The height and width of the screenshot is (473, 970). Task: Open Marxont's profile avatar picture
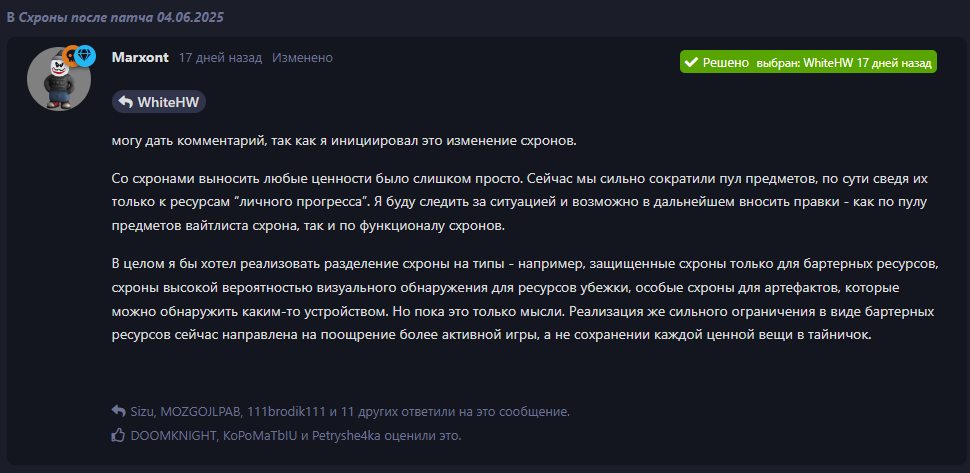[59, 79]
